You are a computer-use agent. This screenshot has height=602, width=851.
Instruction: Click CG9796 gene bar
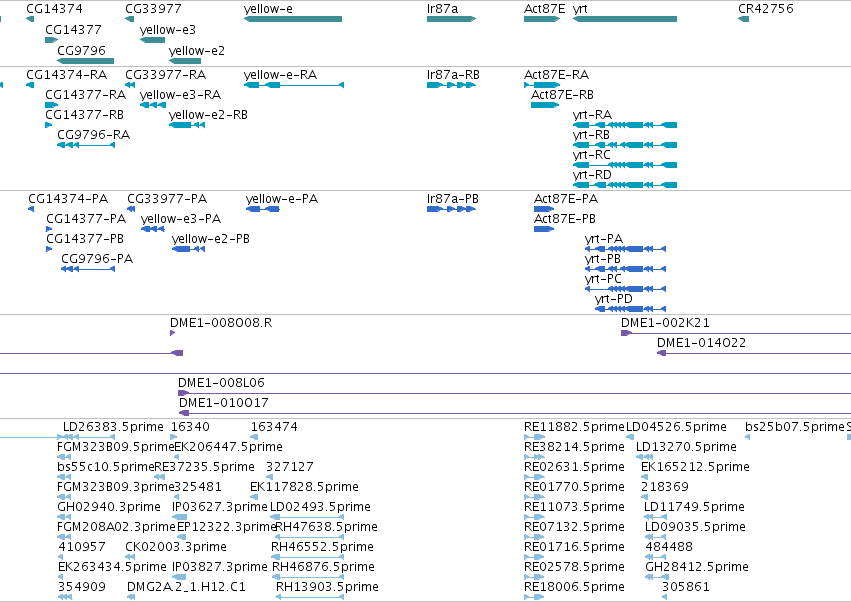coord(86,61)
